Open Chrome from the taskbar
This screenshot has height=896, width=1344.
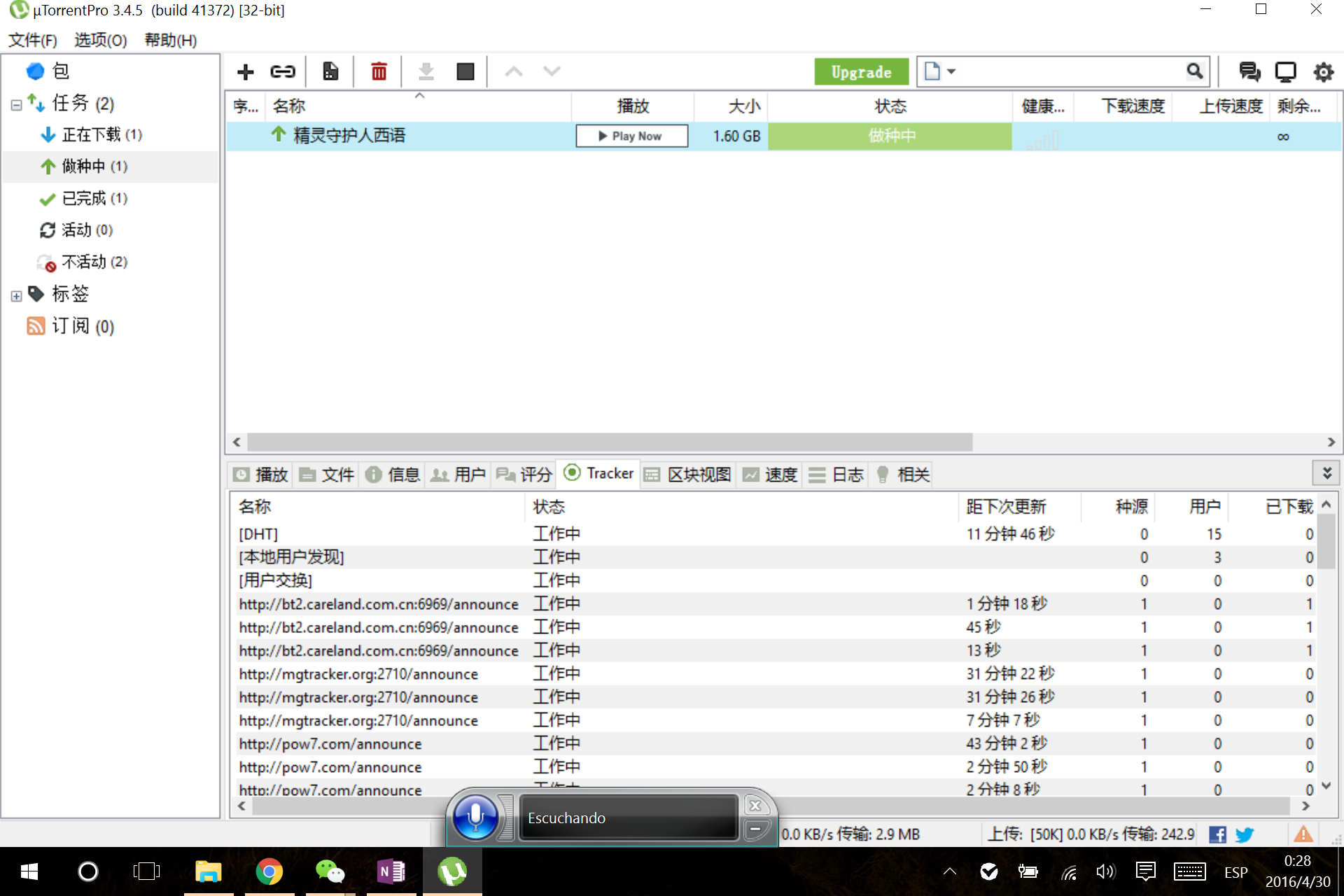[269, 871]
